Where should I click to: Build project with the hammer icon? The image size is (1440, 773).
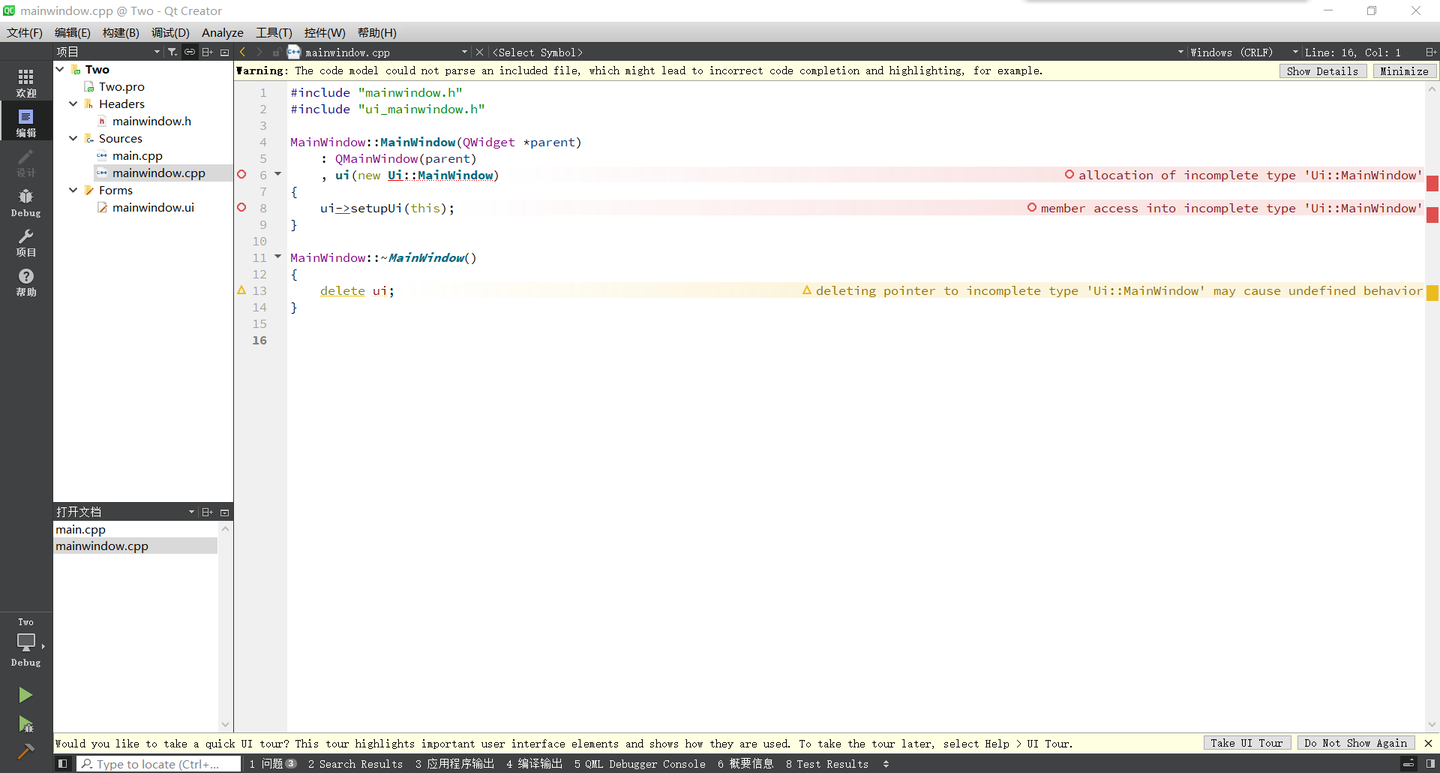tap(26, 751)
